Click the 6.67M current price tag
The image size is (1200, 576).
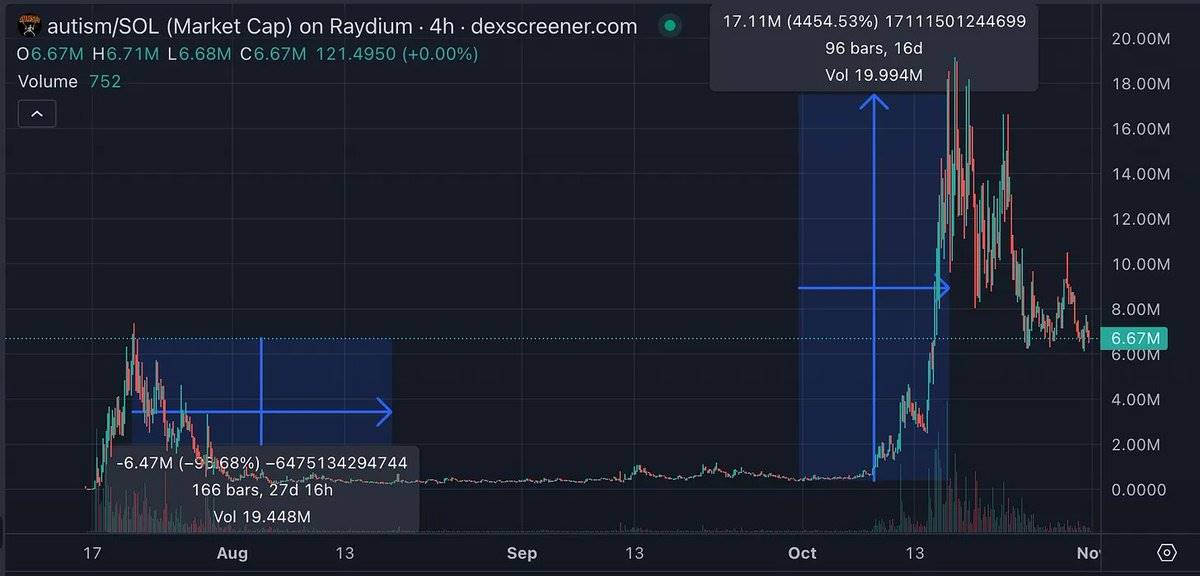pyautogui.click(x=1130, y=340)
